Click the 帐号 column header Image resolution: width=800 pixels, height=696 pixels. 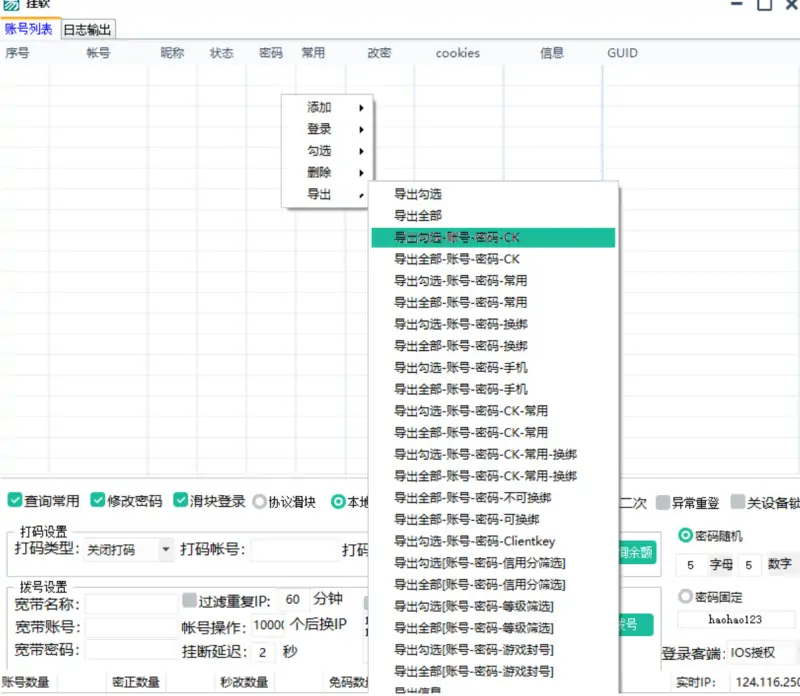tap(96, 54)
